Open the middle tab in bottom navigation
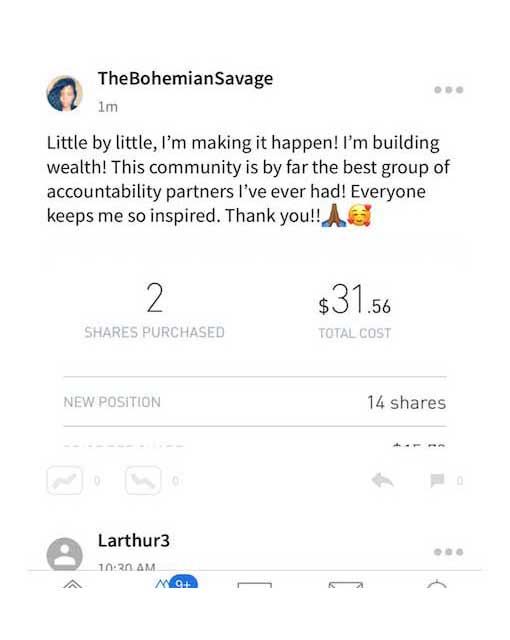This screenshot has width=510, height=640. pos(255,584)
